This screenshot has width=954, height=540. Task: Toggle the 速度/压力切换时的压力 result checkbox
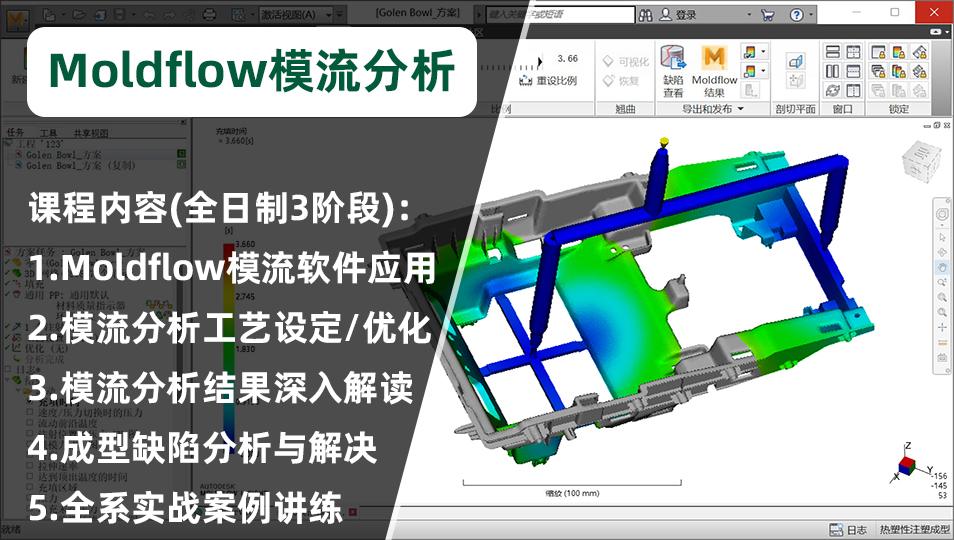pyautogui.click(x=30, y=412)
